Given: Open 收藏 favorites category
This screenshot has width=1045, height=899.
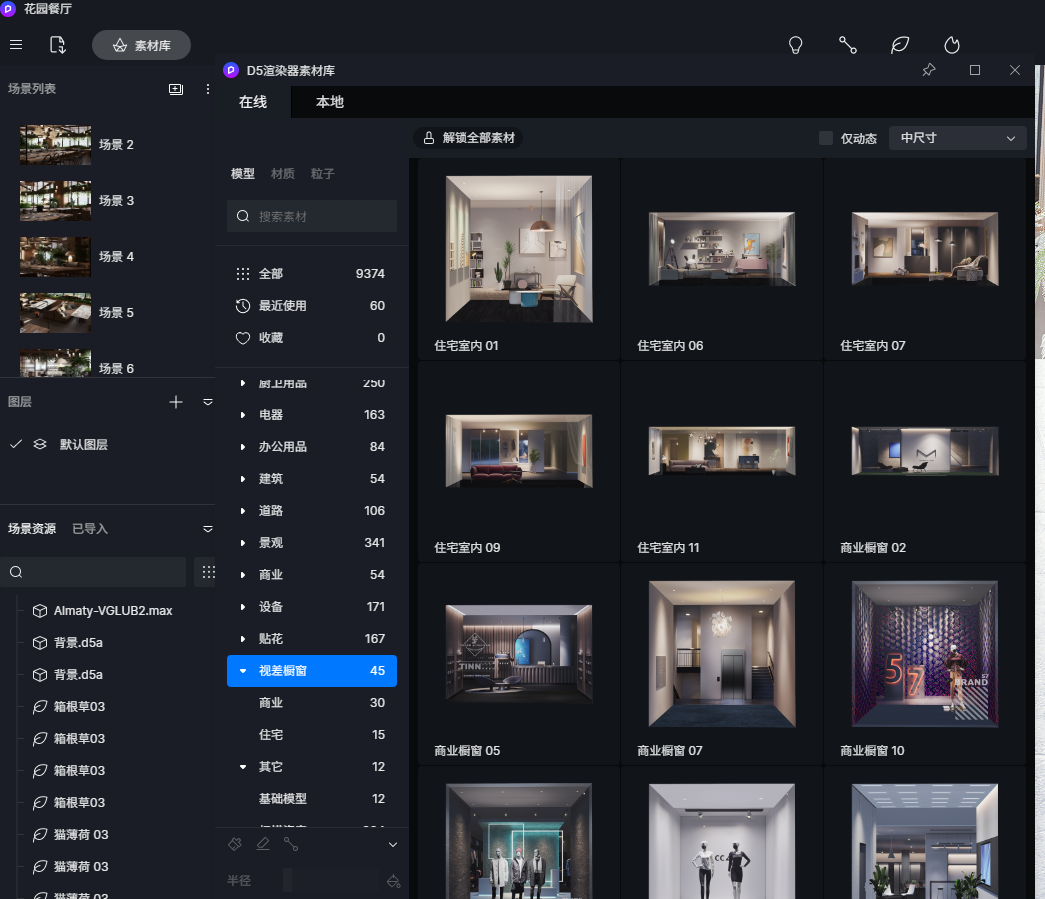Looking at the screenshot, I should pyautogui.click(x=311, y=338).
